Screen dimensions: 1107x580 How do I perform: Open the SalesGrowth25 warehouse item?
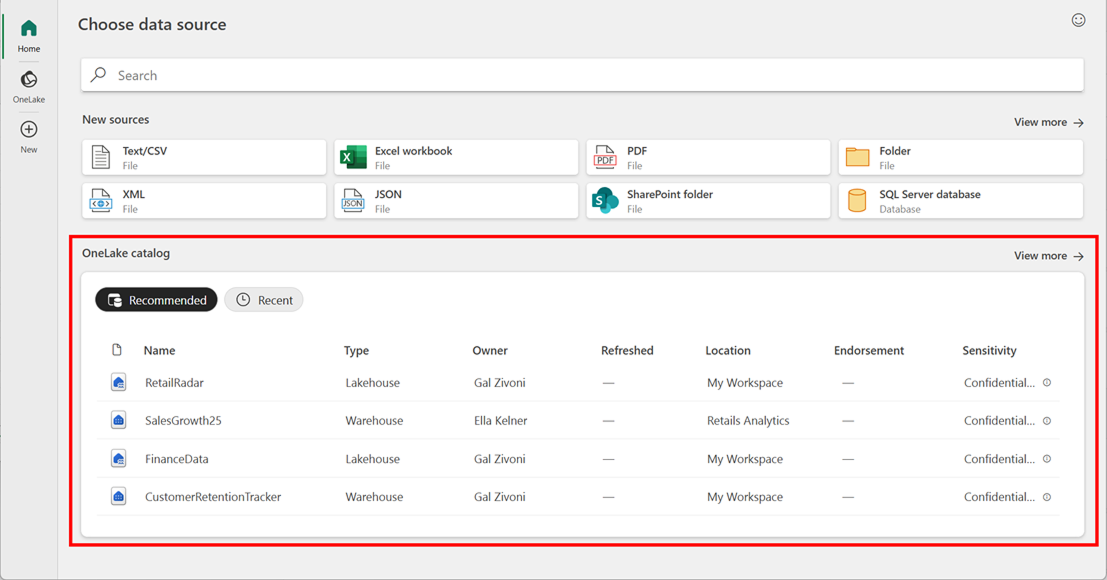tap(183, 421)
